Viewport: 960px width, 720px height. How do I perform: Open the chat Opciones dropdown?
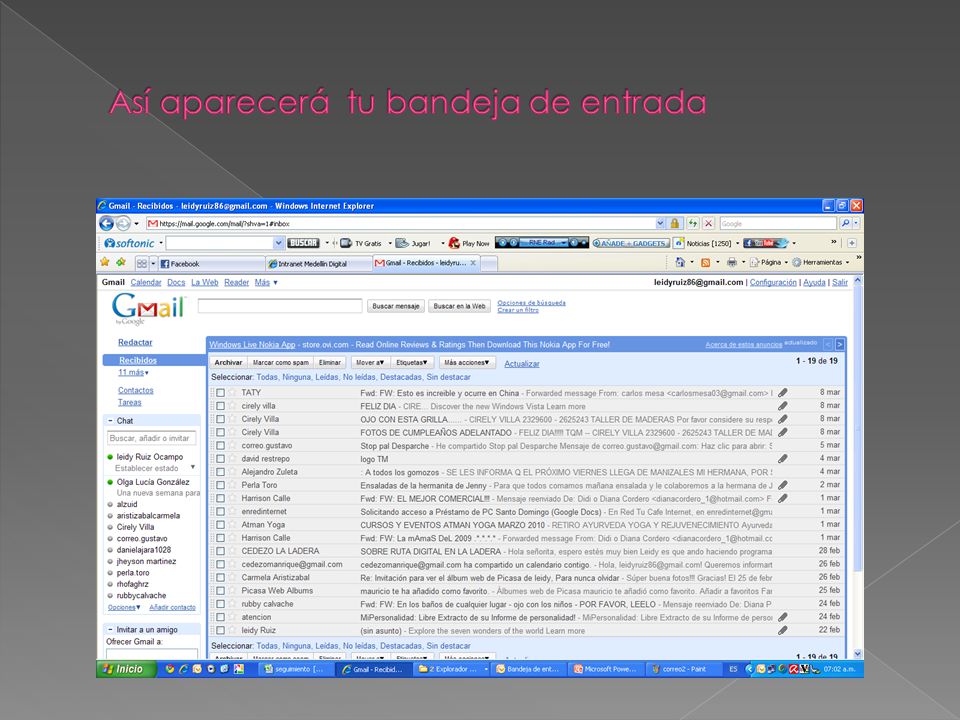pos(124,607)
